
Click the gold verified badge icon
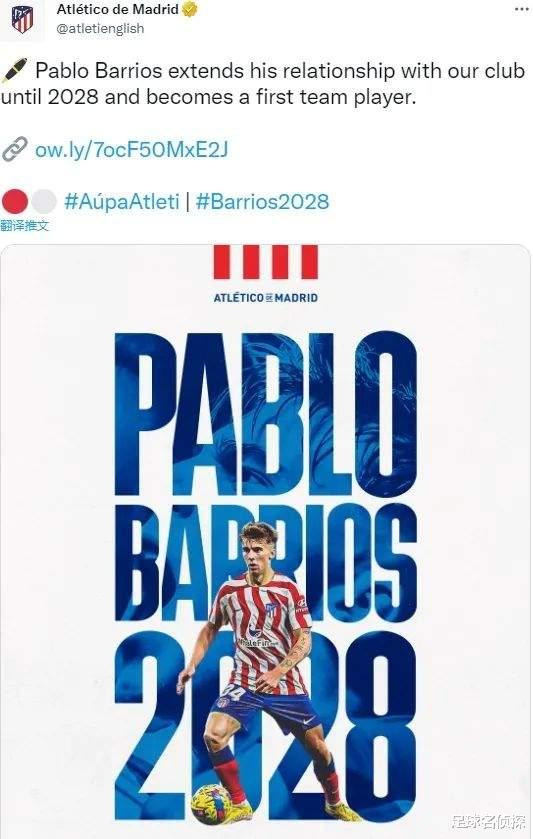pyautogui.click(x=191, y=9)
